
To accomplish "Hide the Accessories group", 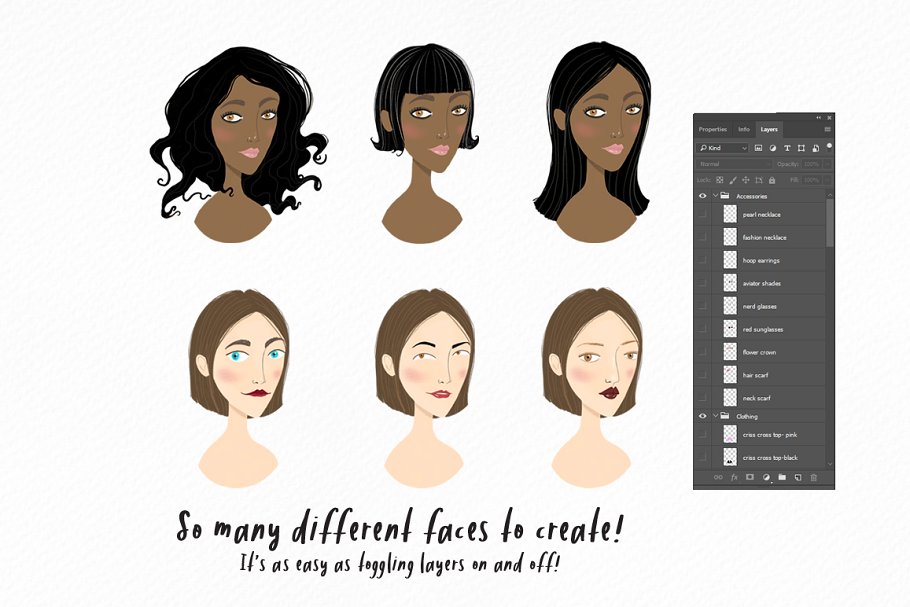I will point(701,195).
